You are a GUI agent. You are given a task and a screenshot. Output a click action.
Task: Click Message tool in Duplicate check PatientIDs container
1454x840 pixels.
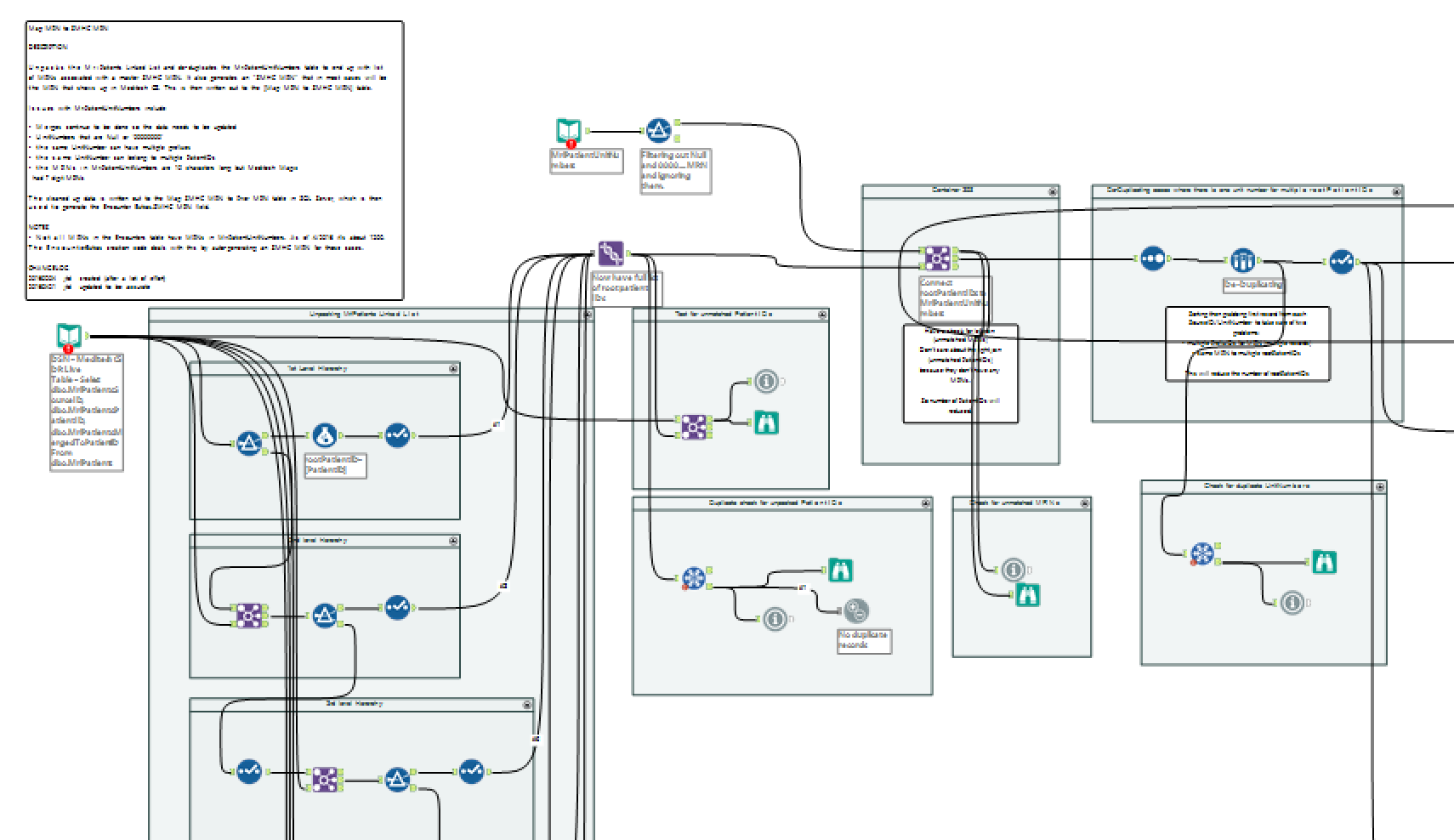pyautogui.click(x=775, y=619)
